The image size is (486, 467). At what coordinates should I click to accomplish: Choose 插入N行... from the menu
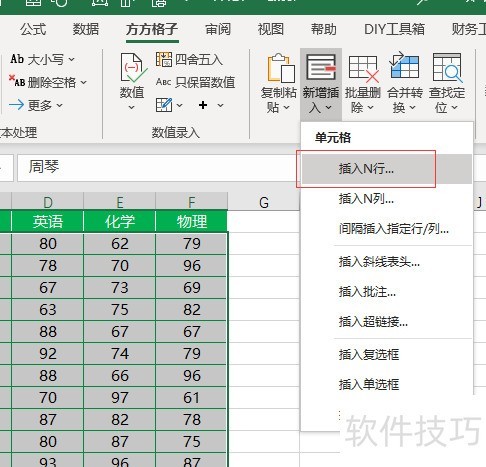(387, 169)
